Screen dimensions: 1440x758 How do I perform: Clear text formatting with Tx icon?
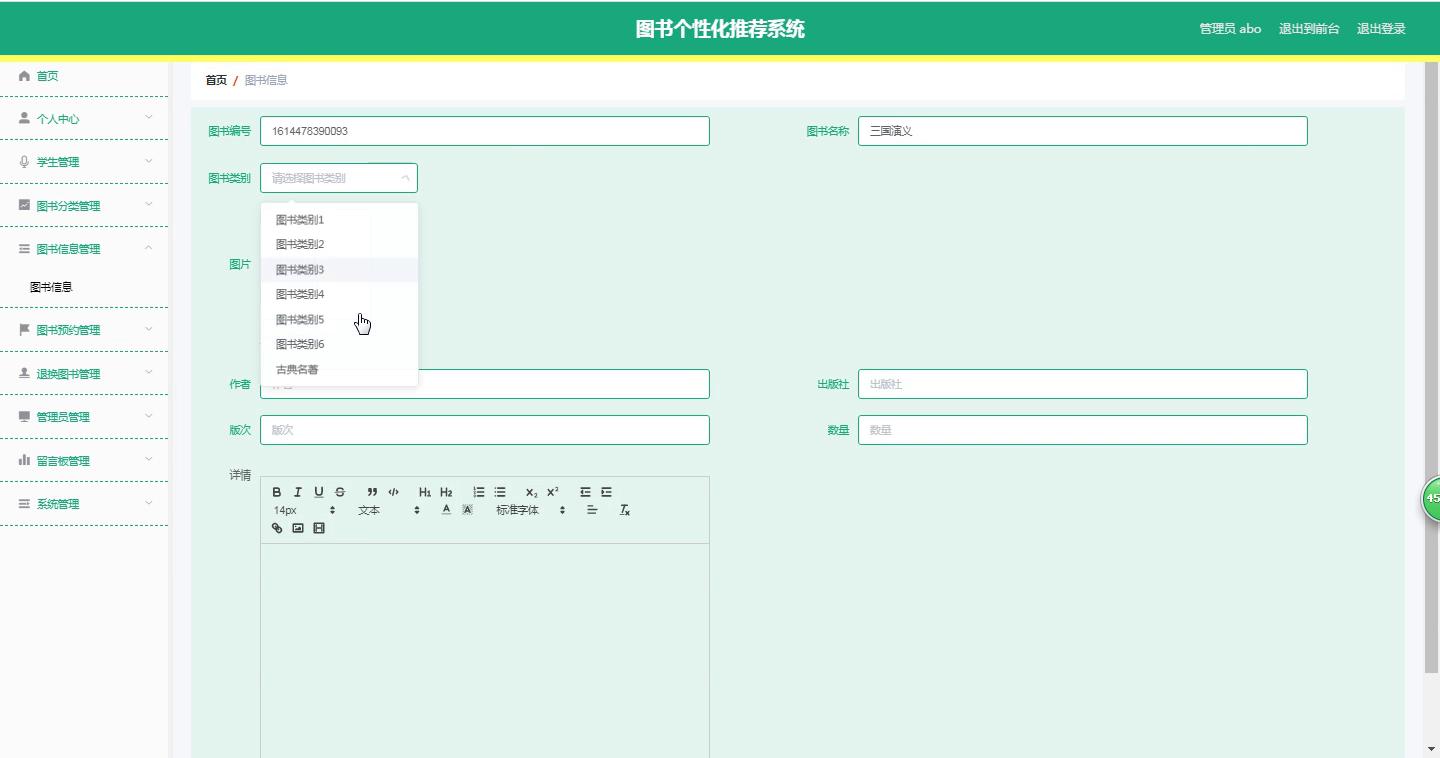(625, 510)
